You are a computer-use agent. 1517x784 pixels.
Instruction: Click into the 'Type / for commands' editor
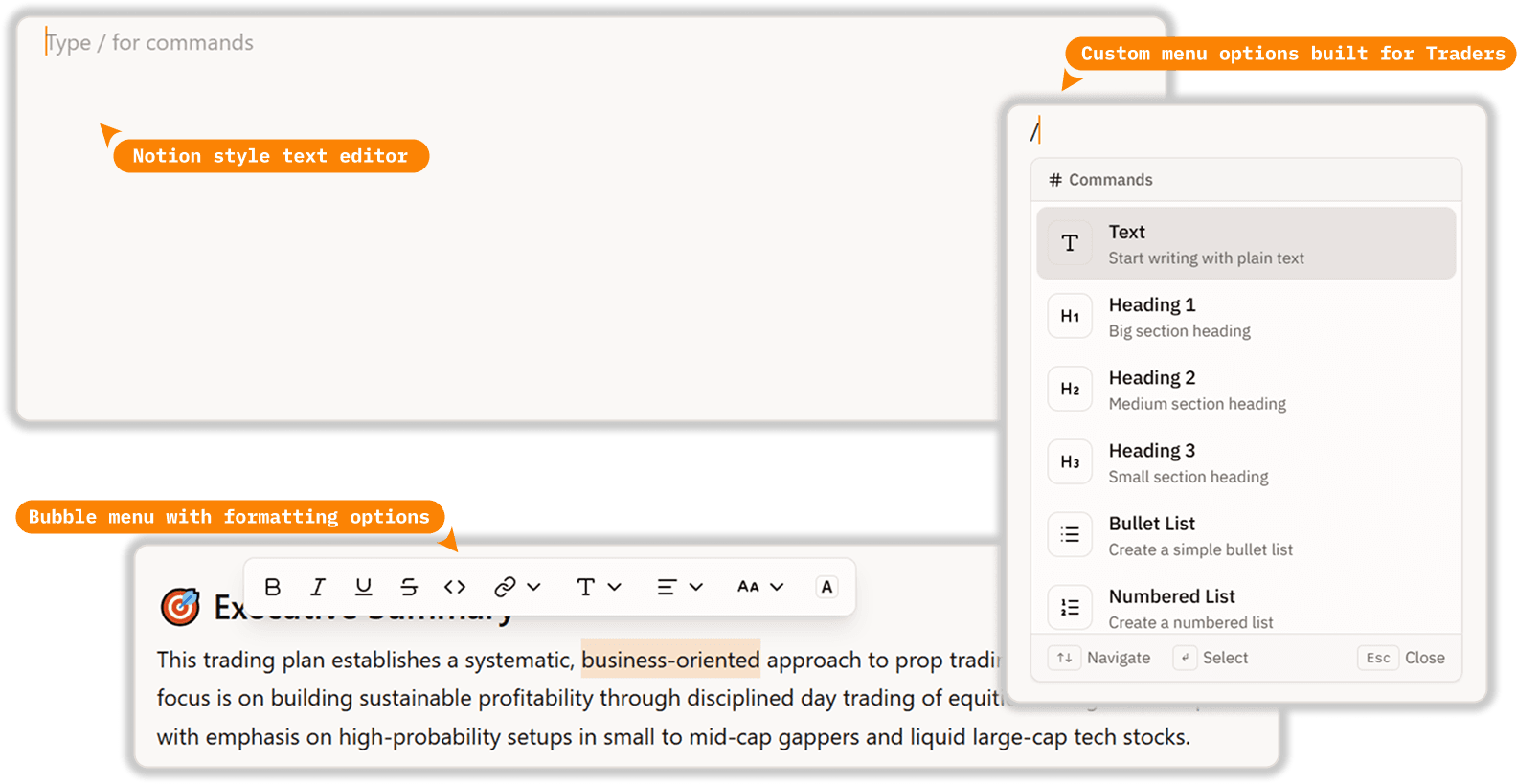[x=149, y=42]
